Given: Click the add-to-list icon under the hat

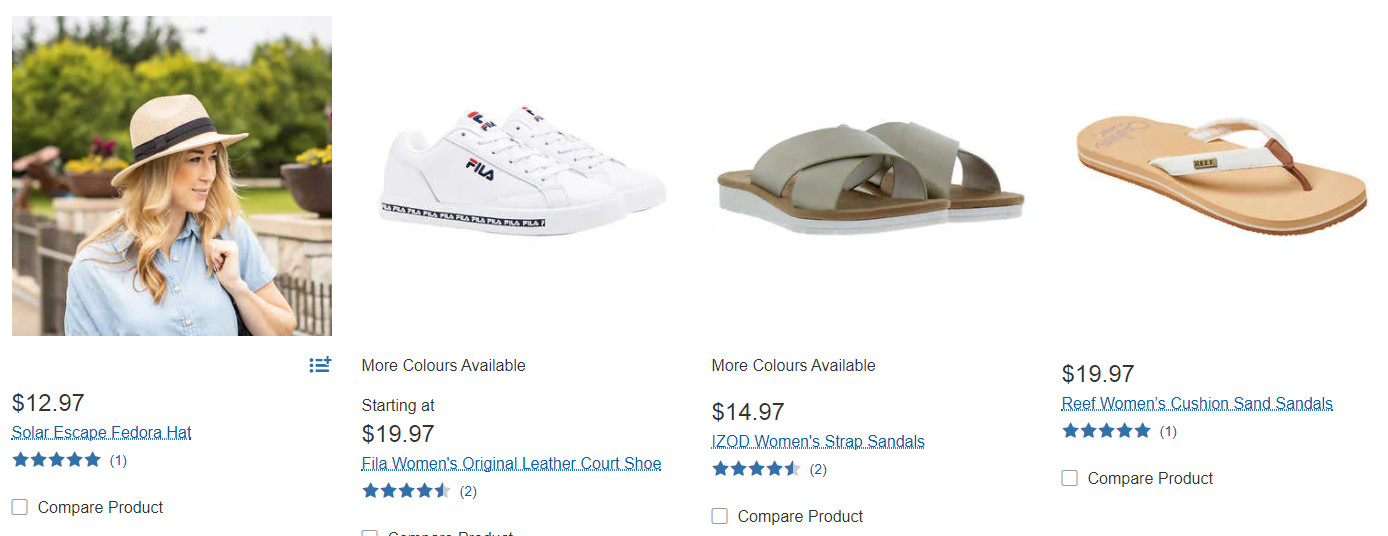Looking at the screenshot, I should pos(320,365).
